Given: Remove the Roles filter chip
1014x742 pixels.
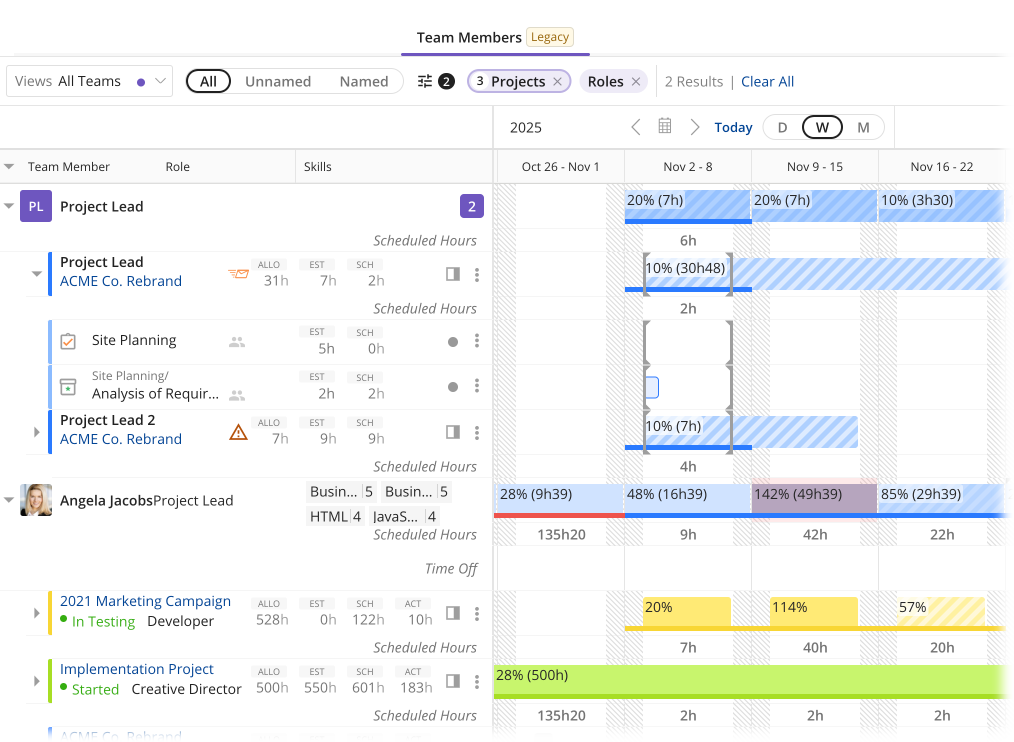Looking at the screenshot, I should tap(636, 82).
